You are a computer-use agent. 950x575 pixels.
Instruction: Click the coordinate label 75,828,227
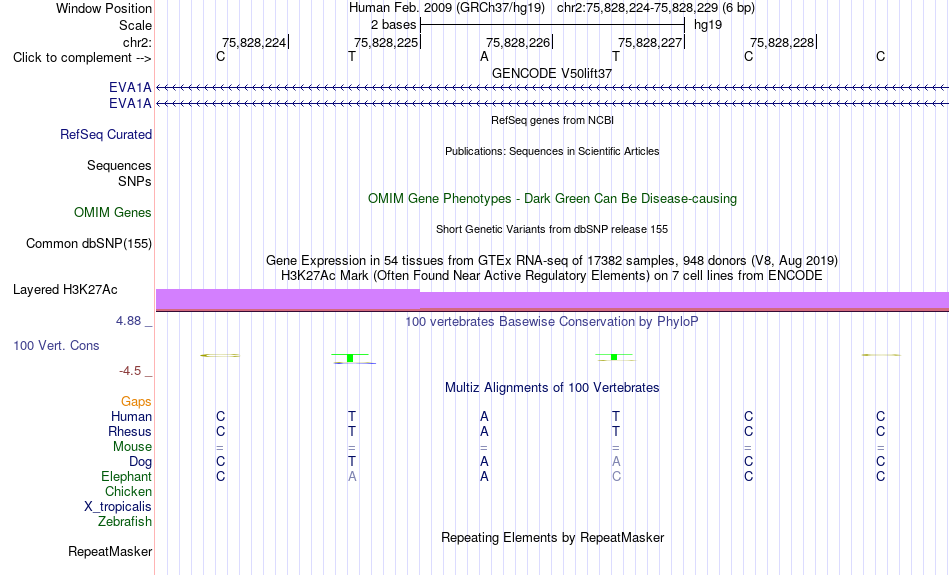click(x=650, y=42)
